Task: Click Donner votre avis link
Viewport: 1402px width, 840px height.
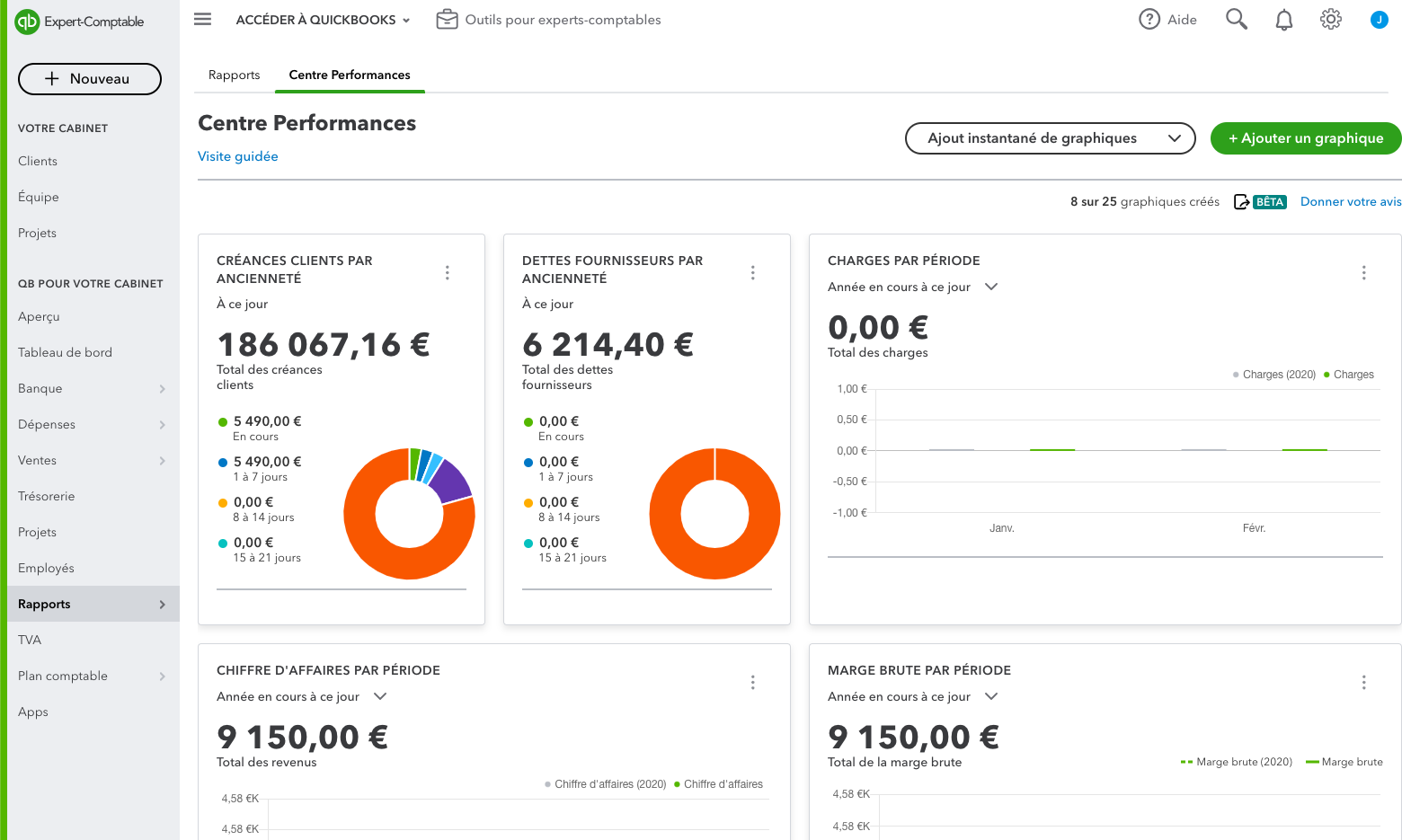Action: click(1351, 202)
